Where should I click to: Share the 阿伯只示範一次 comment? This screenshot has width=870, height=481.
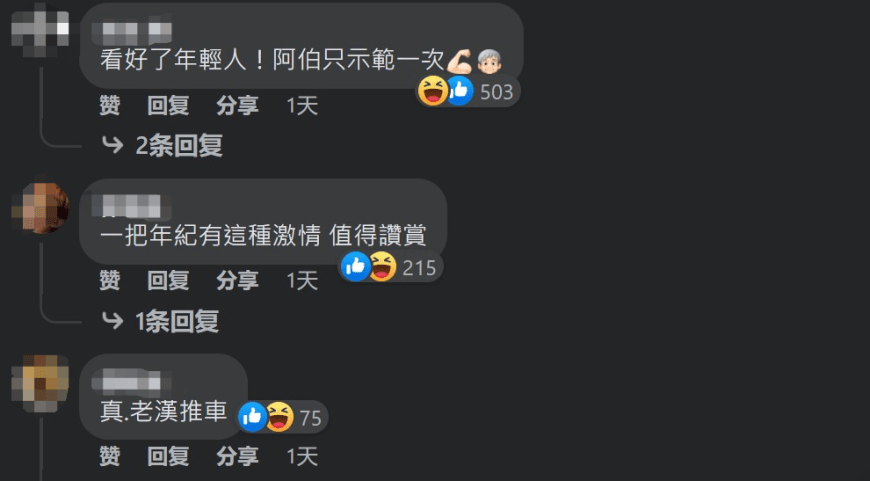point(237,105)
